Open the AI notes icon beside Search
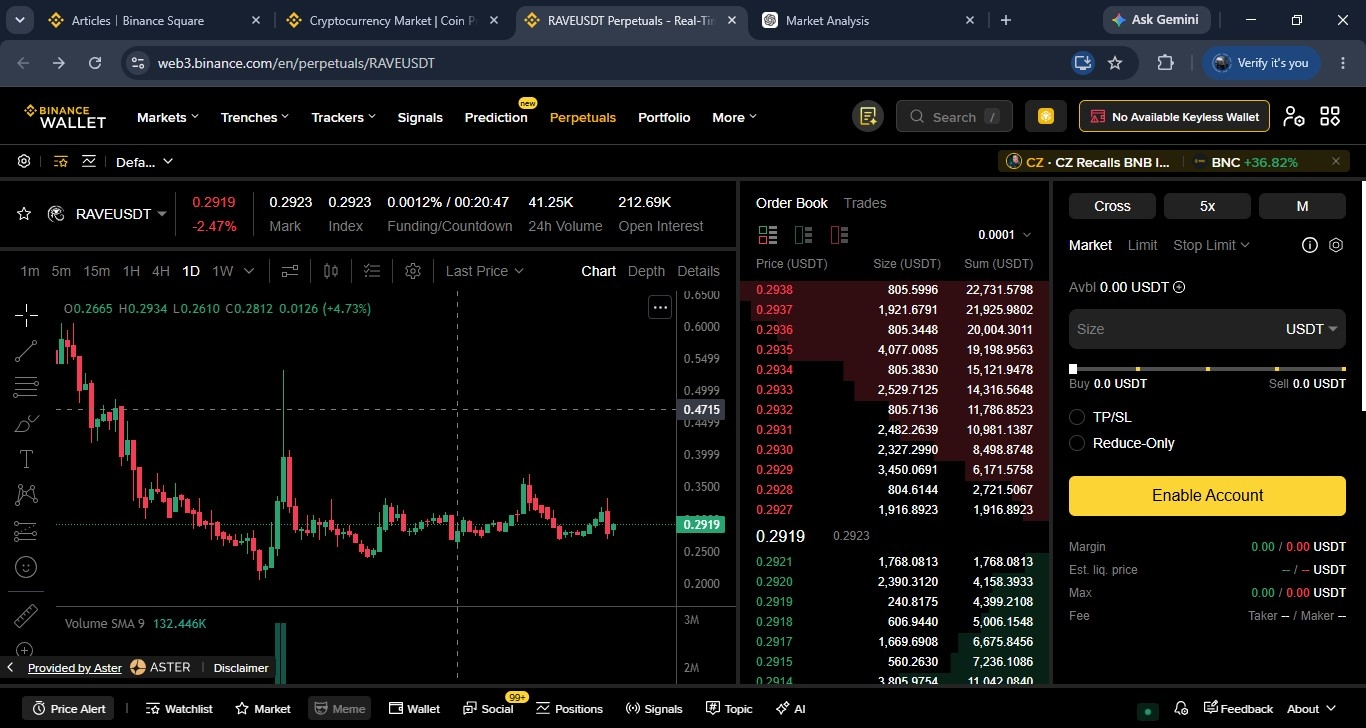The image size is (1366, 728). (x=867, y=117)
